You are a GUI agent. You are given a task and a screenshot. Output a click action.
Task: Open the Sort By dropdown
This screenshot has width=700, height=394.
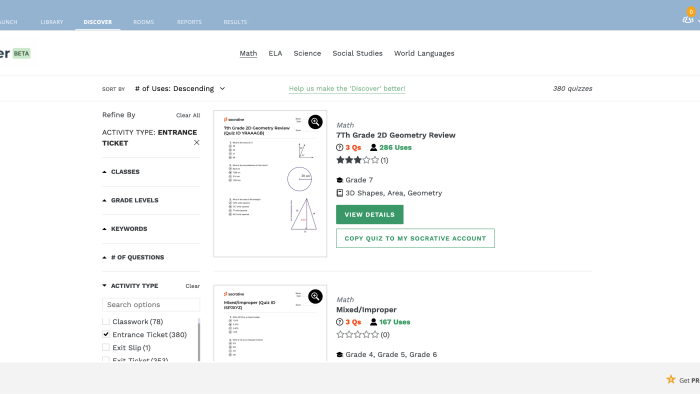[x=180, y=88]
